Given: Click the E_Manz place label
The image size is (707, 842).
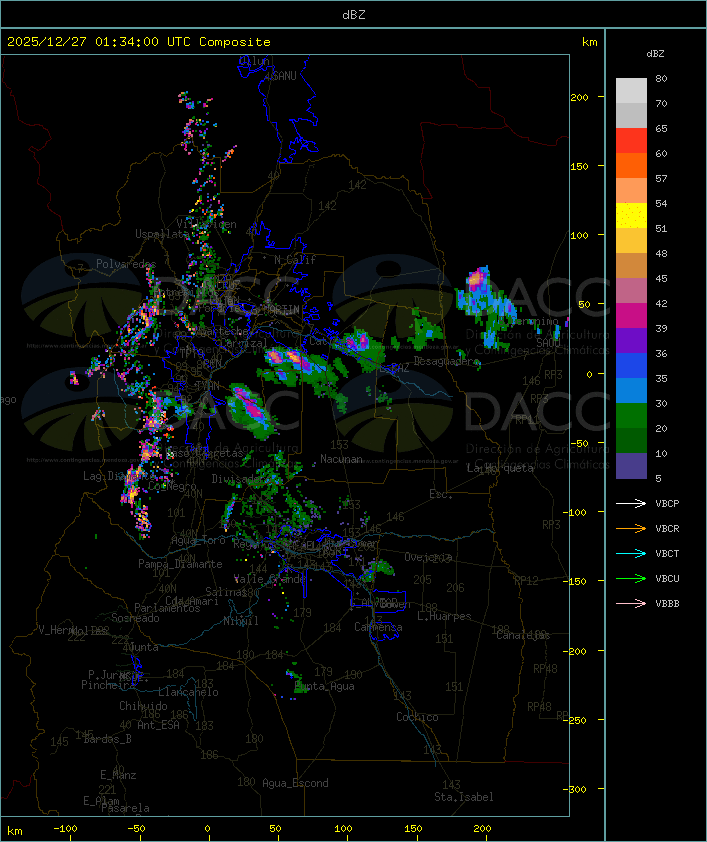Looking at the screenshot, I should click(x=118, y=775).
